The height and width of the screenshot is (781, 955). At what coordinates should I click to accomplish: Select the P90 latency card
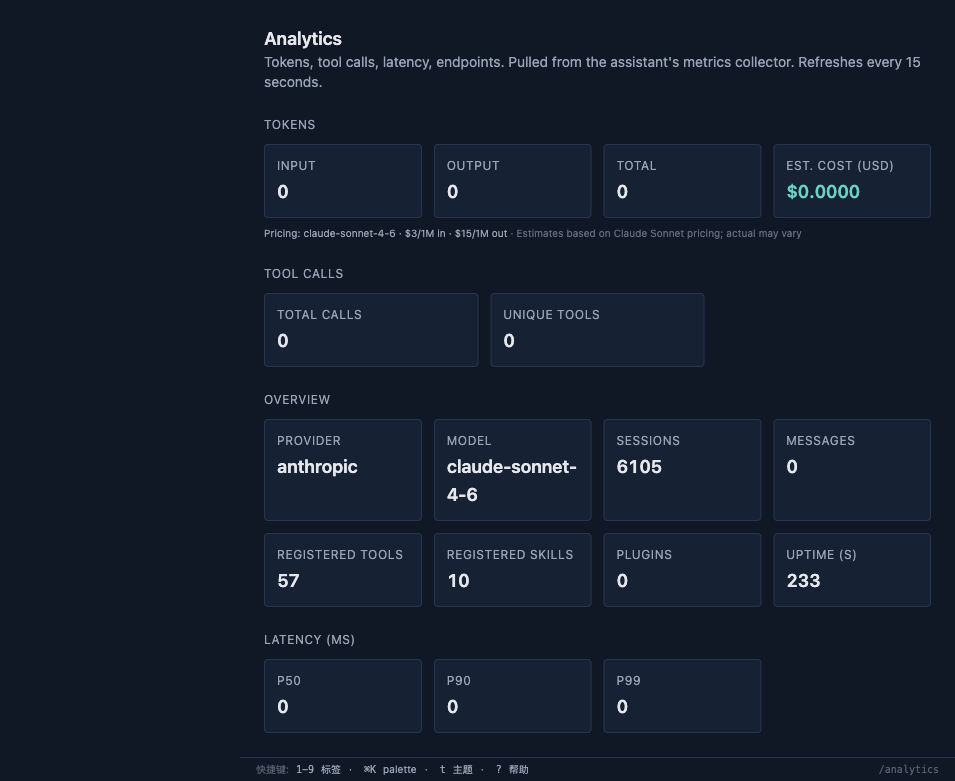[x=512, y=696]
